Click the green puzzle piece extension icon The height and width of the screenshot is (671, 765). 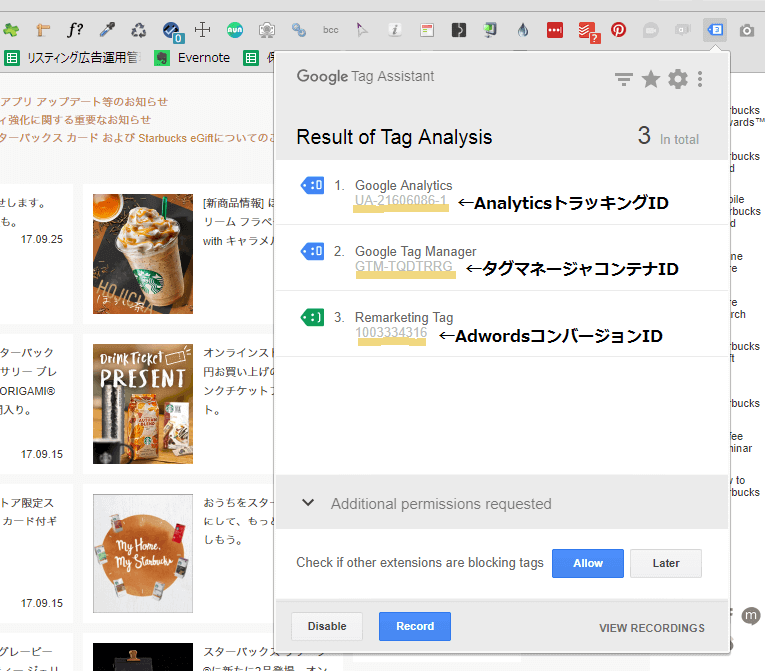(11, 30)
